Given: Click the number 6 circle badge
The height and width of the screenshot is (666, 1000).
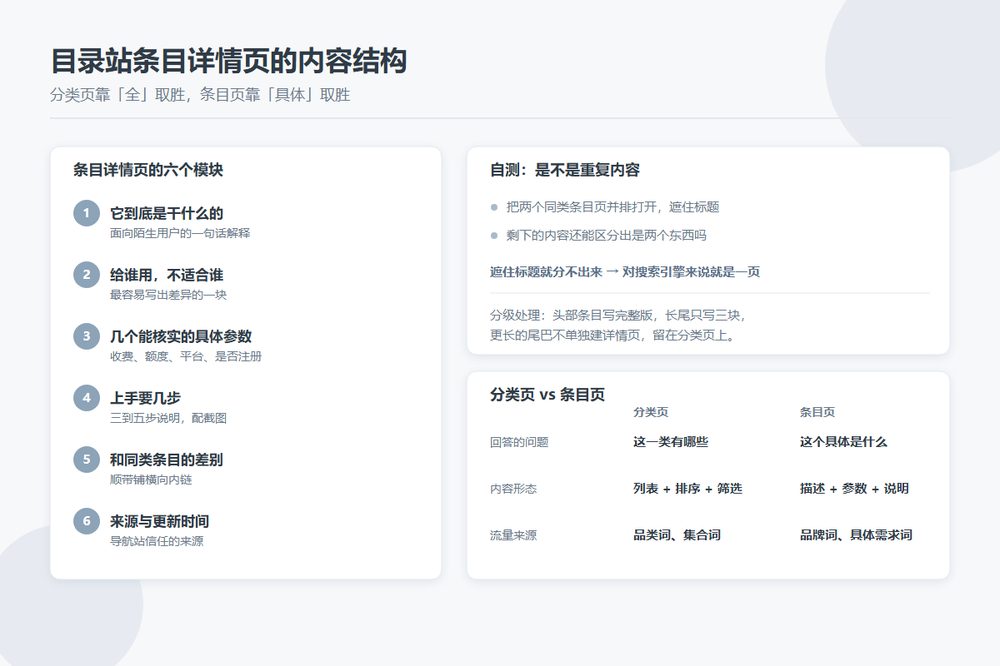Looking at the screenshot, I should point(86,521).
